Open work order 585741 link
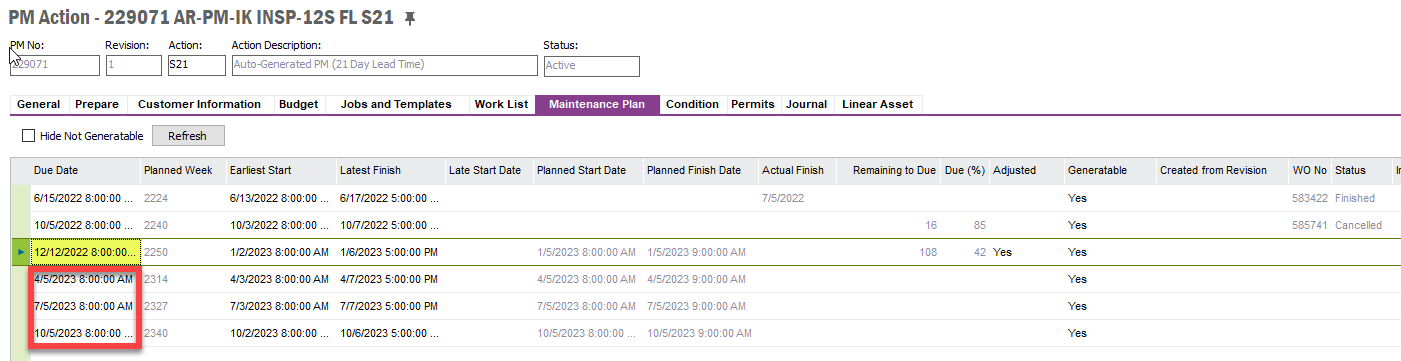The image size is (1401, 361). click(1309, 225)
